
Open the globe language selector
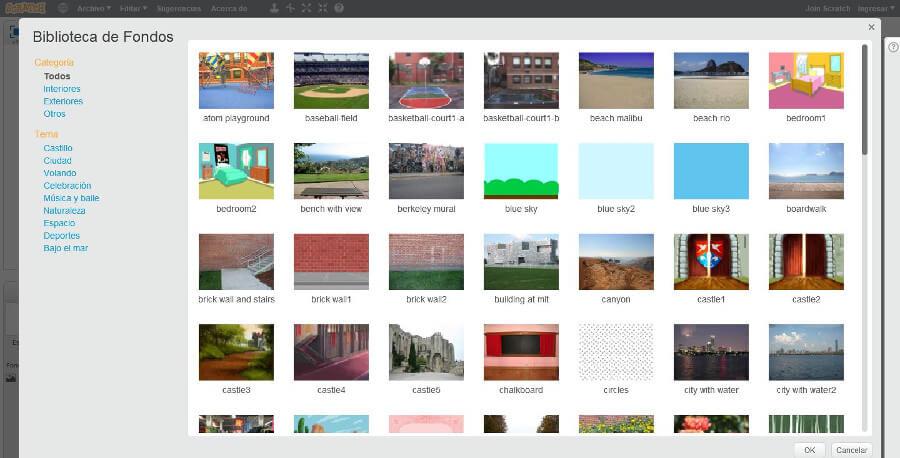[x=63, y=8]
